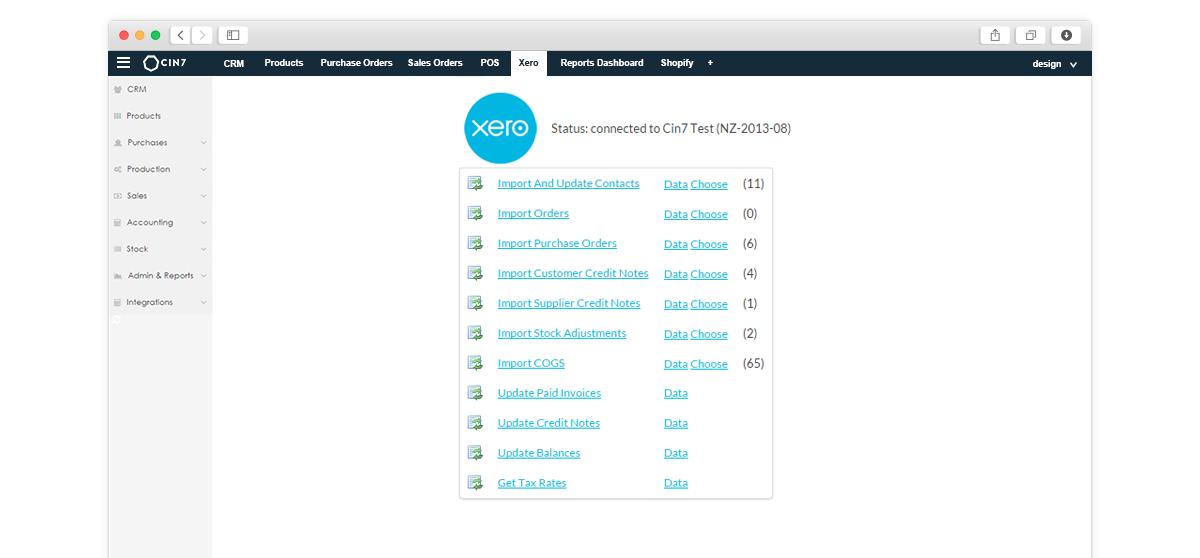Switch to the Sales Orders tab
Screen dimensions: 1200x558
[x=435, y=63]
